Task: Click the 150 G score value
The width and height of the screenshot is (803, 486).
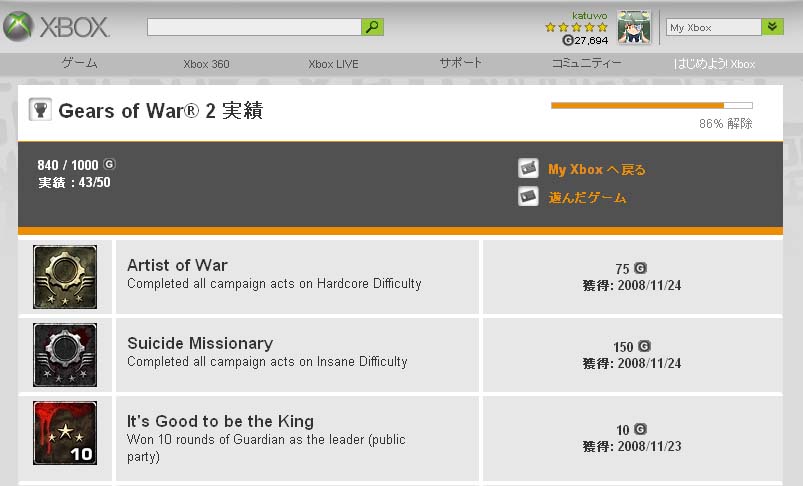Action: [623, 347]
